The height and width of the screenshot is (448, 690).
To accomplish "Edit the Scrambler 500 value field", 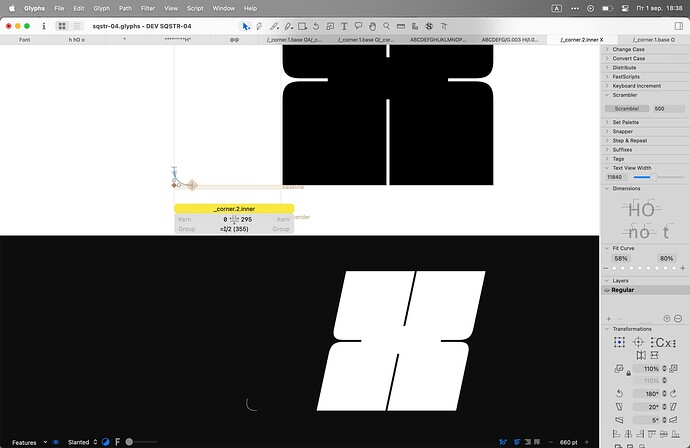I will pos(668,109).
